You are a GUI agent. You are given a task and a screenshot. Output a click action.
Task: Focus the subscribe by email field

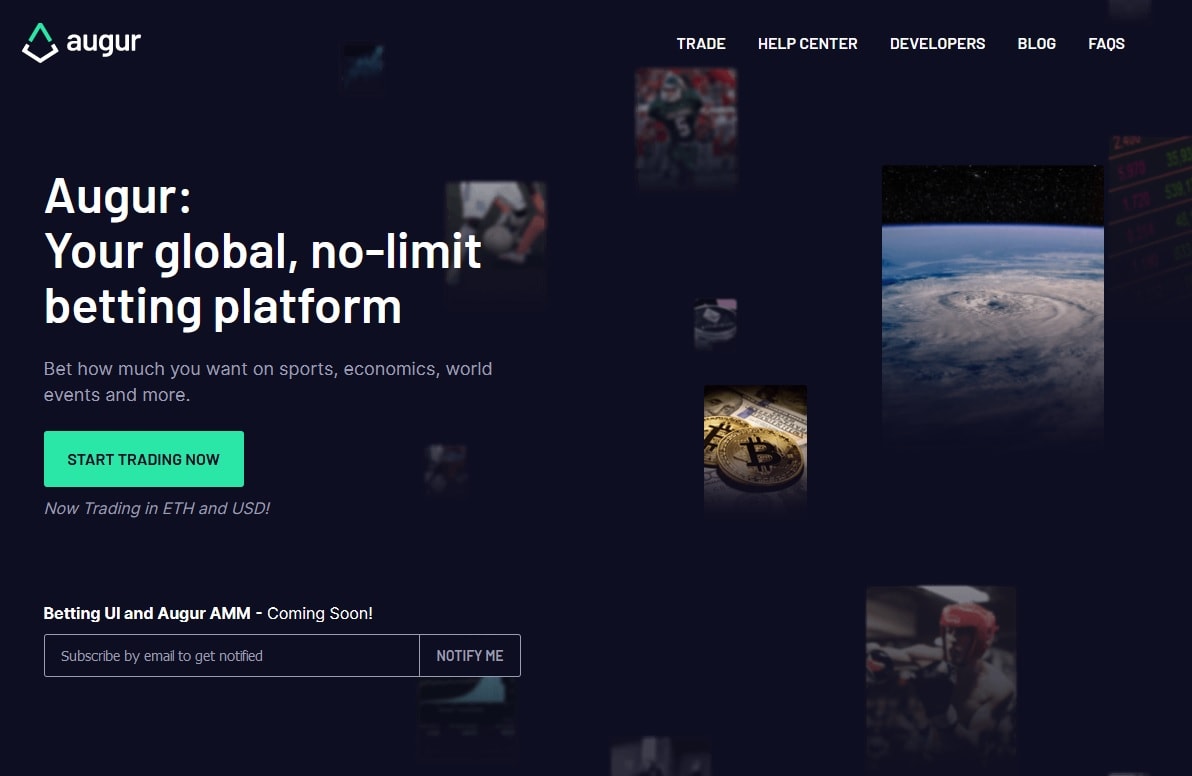[232, 655]
